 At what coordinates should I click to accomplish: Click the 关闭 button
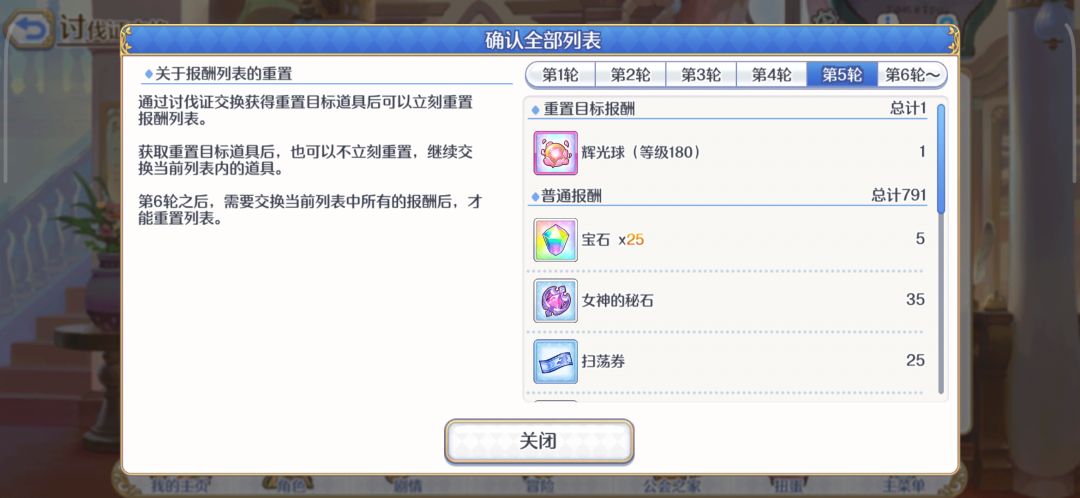[539, 441]
